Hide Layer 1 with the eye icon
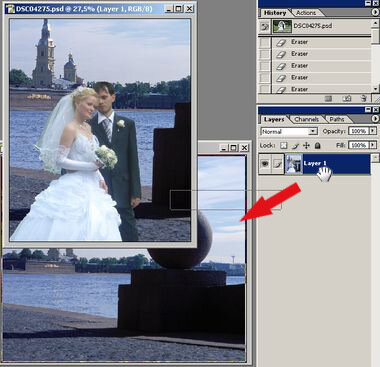The height and width of the screenshot is (367, 380). (265, 164)
